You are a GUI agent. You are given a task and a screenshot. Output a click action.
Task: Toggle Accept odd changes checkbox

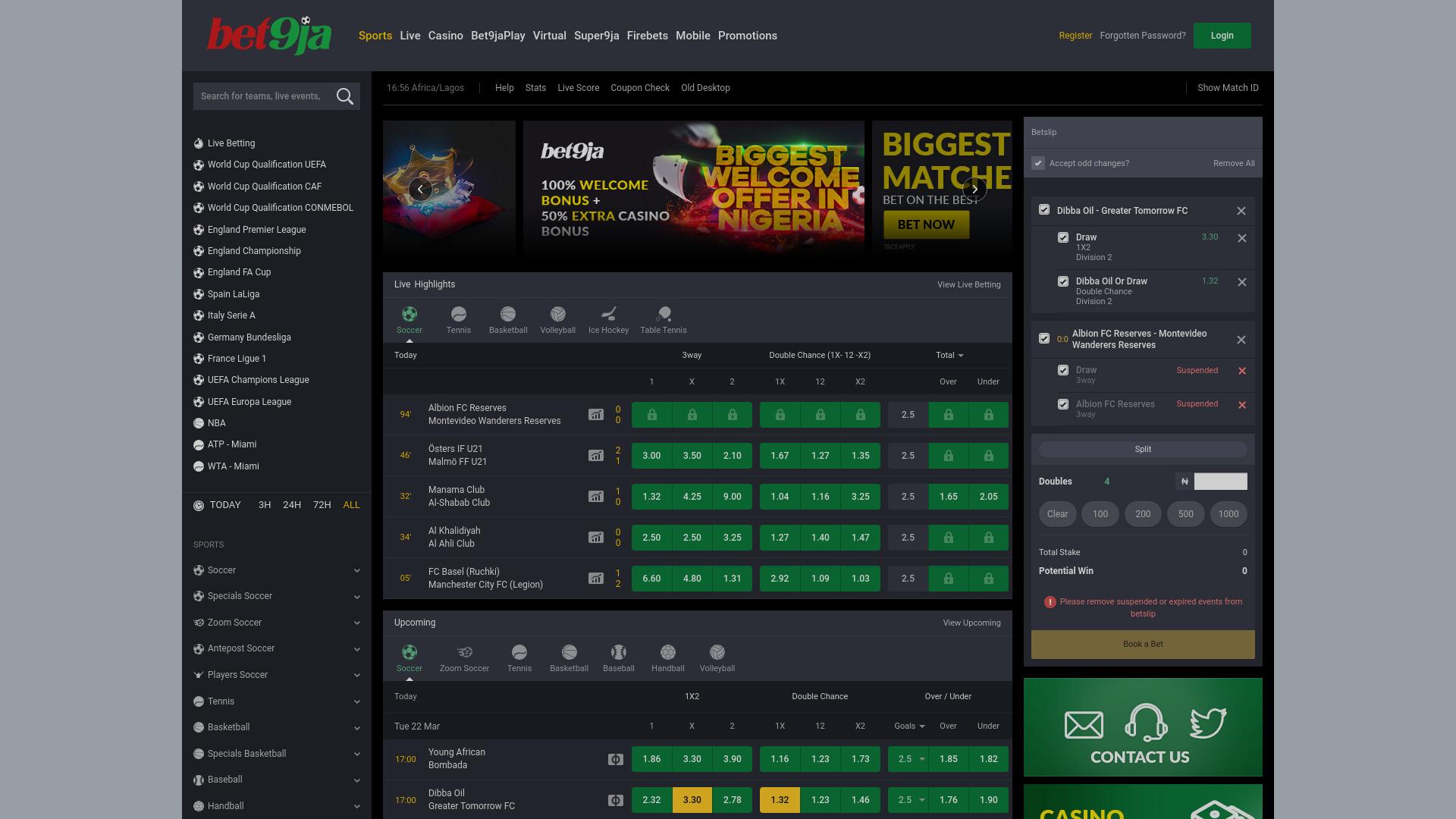click(1038, 163)
